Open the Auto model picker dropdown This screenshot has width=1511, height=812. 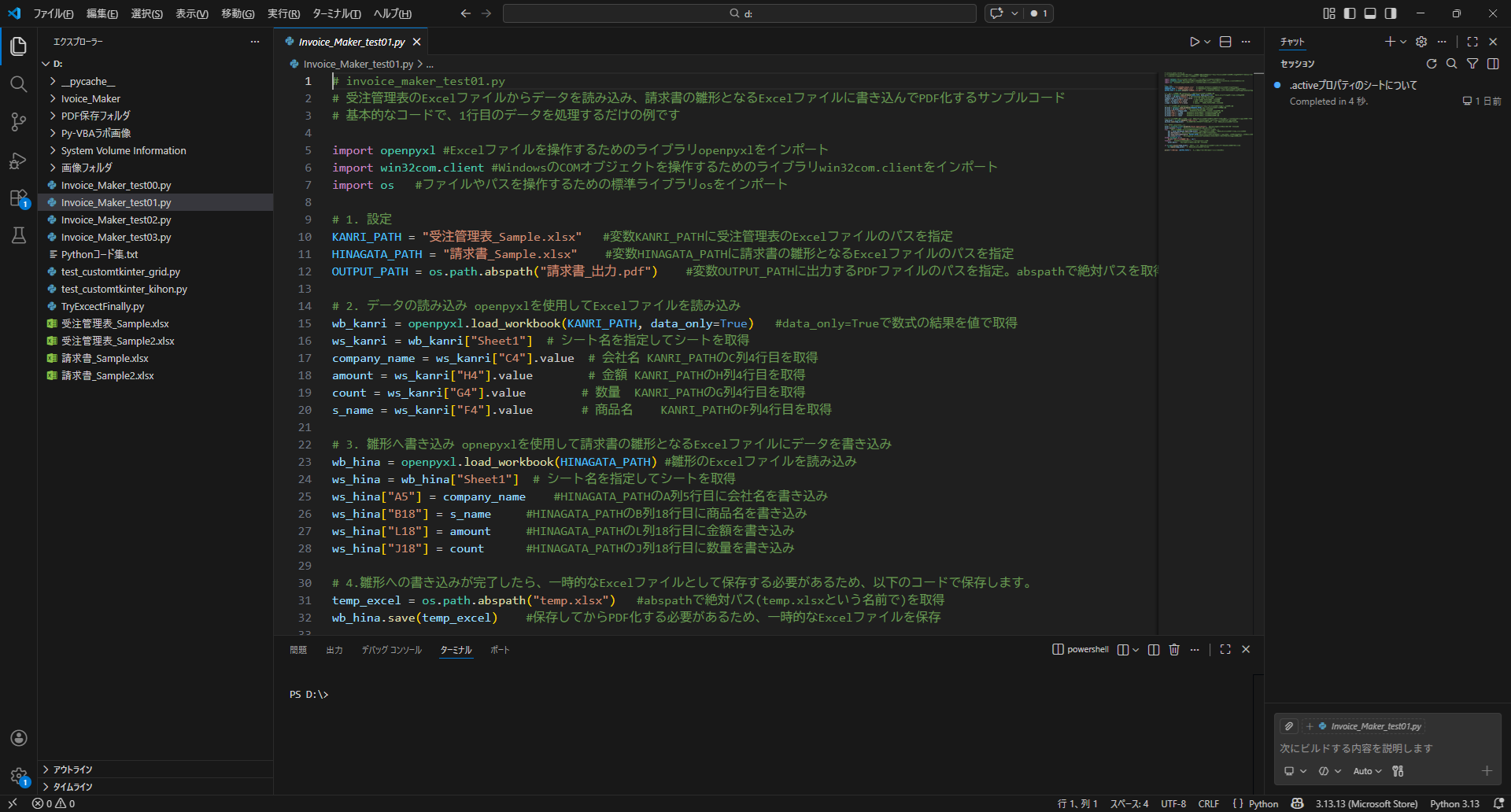click(1367, 771)
